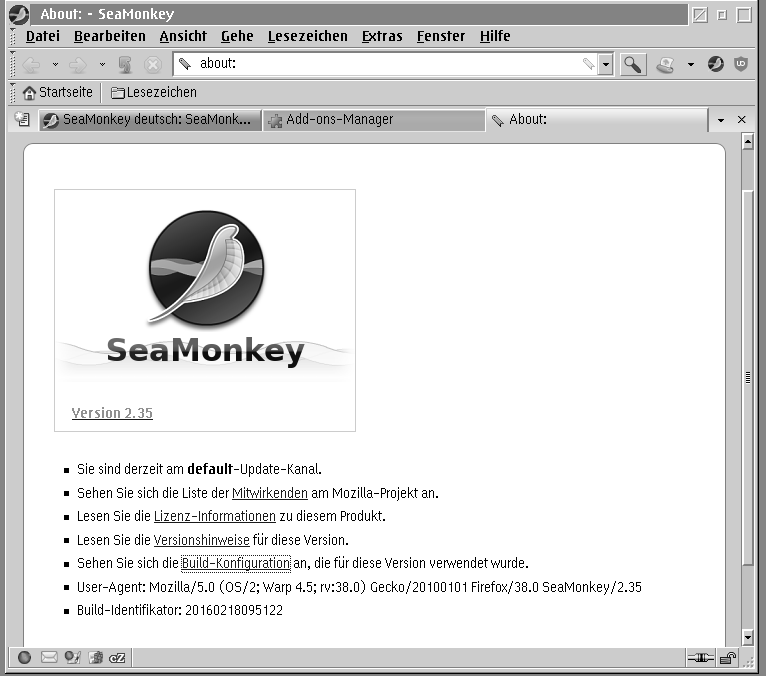Image resolution: width=766 pixels, height=676 pixels.
Task: Collapse the navigation toolbar using its grippy
Action: click(x=13, y=64)
